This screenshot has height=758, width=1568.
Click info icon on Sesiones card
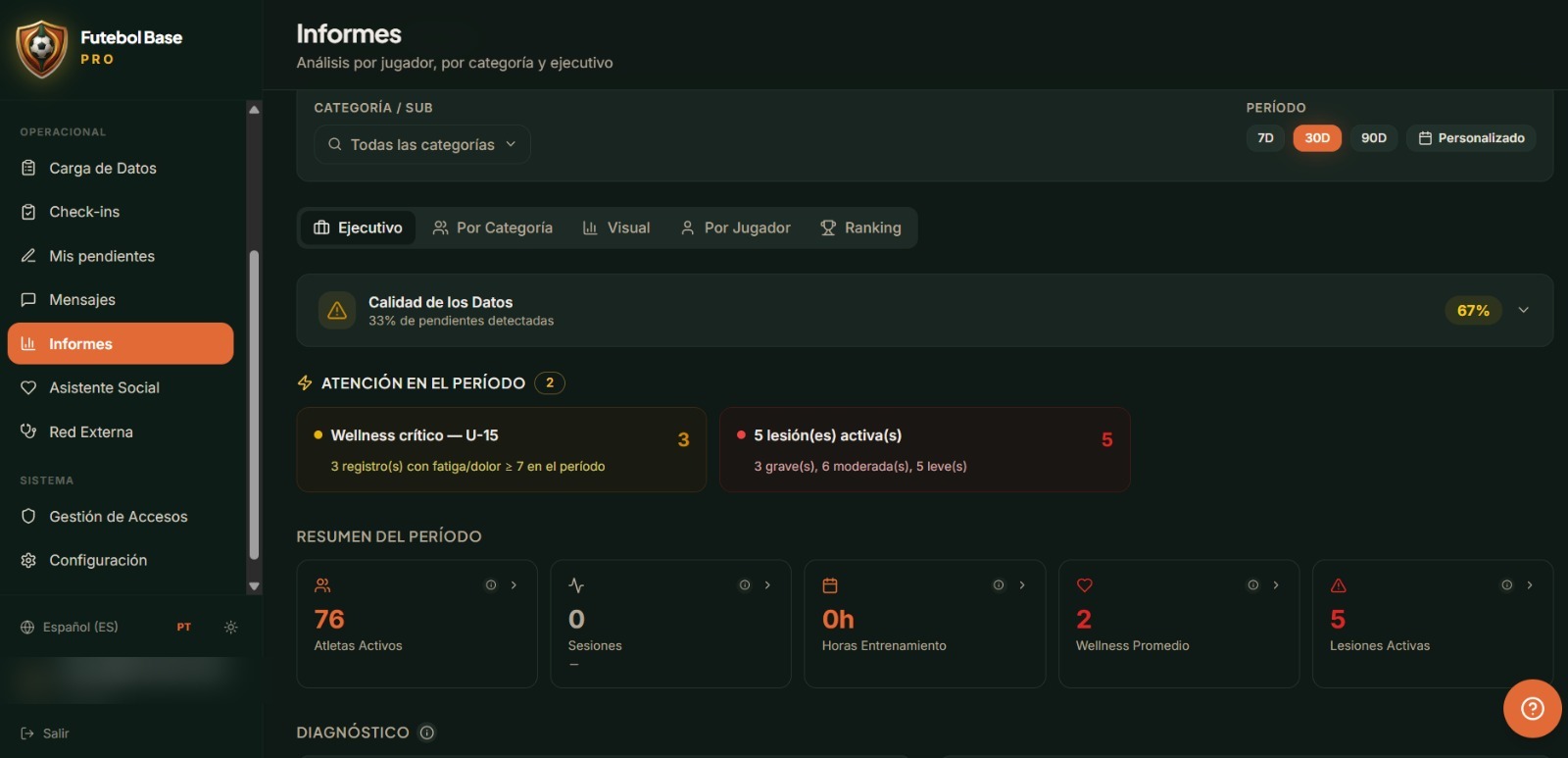click(x=745, y=585)
